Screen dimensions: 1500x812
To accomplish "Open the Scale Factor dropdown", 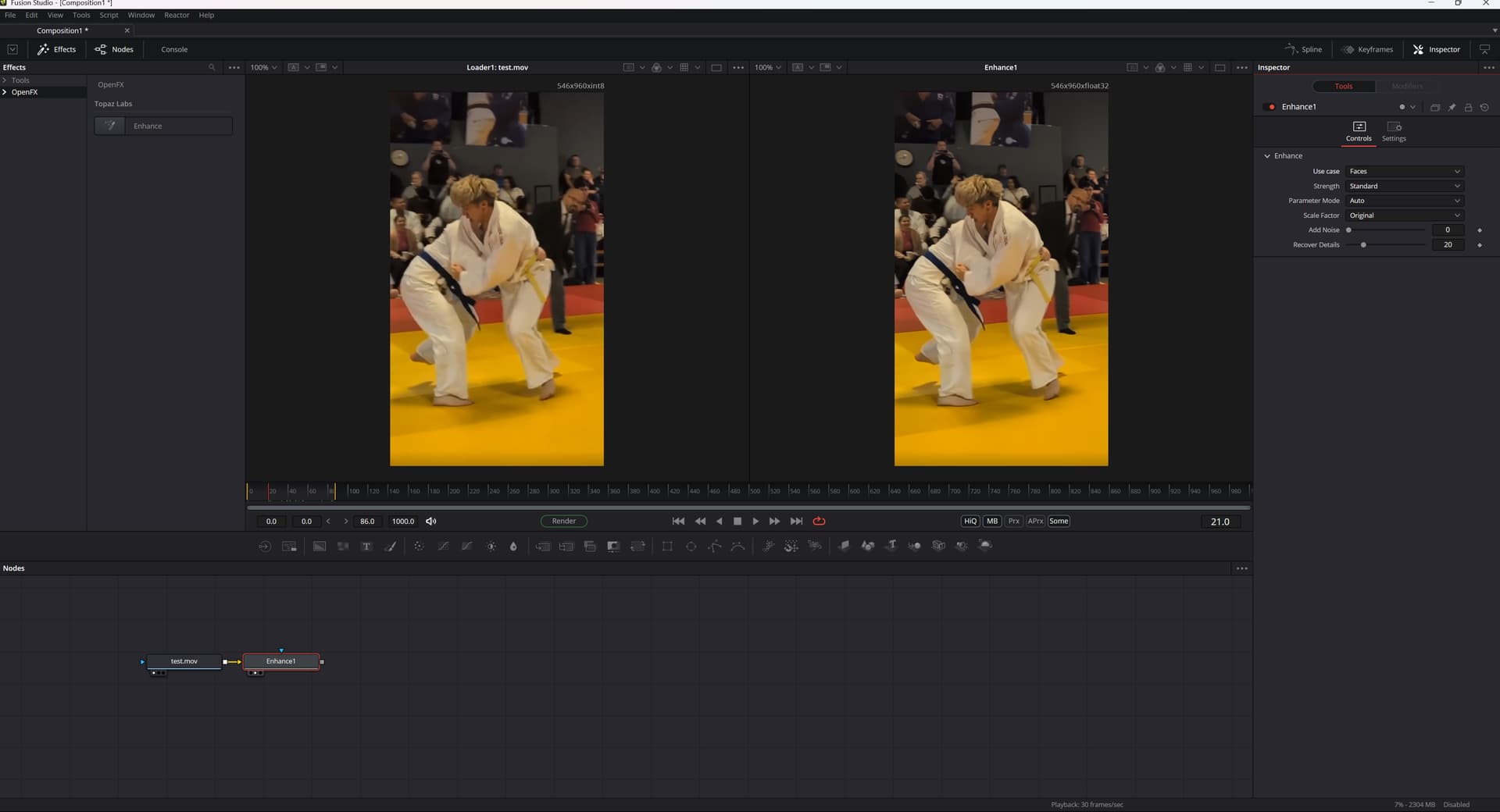I will coord(1404,215).
